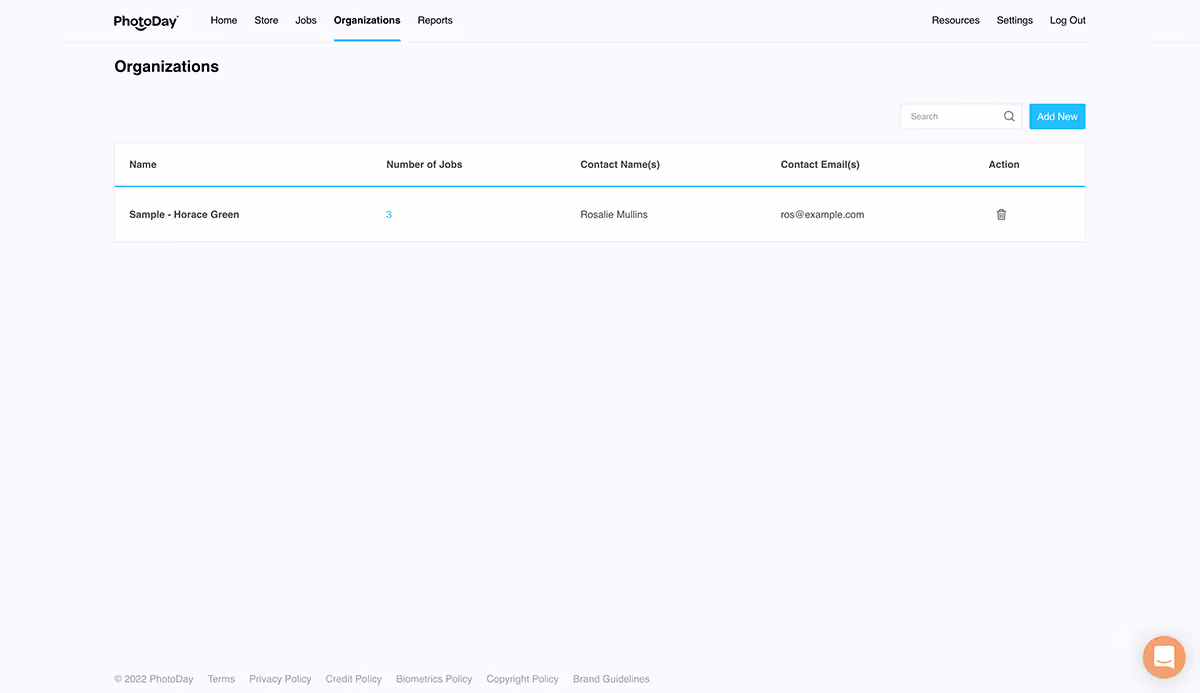The height and width of the screenshot is (693, 1200).
Task: Click the Name column header
Action: pyautogui.click(x=143, y=164)
